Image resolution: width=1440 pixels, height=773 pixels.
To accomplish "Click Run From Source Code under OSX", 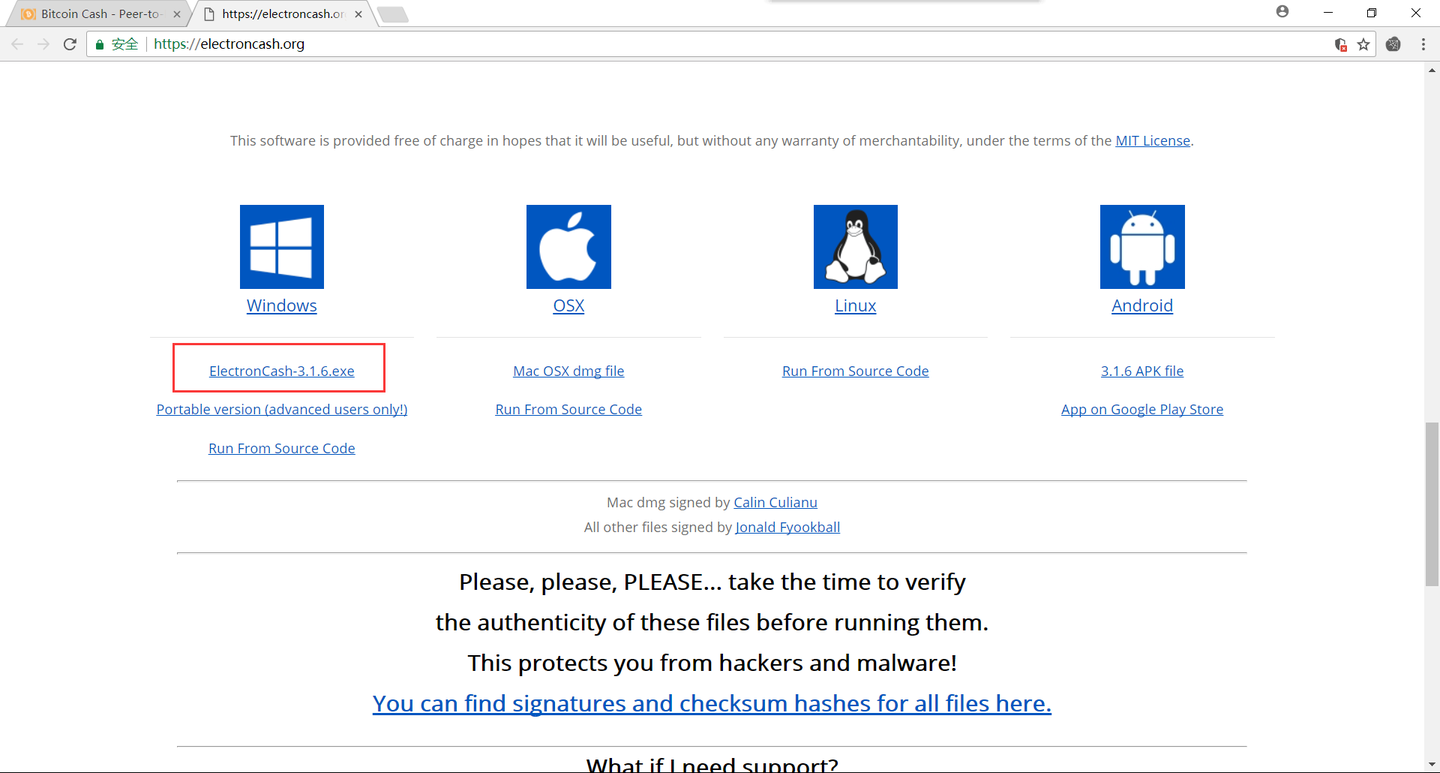I will 569,409.
